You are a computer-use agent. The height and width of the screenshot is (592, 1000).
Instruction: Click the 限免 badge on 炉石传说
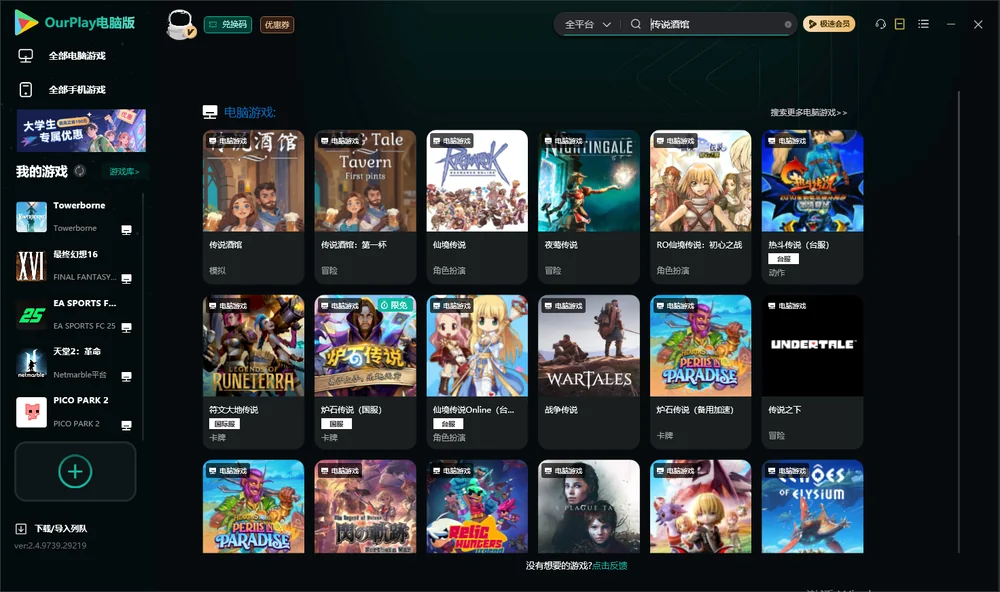click(394, 306)
